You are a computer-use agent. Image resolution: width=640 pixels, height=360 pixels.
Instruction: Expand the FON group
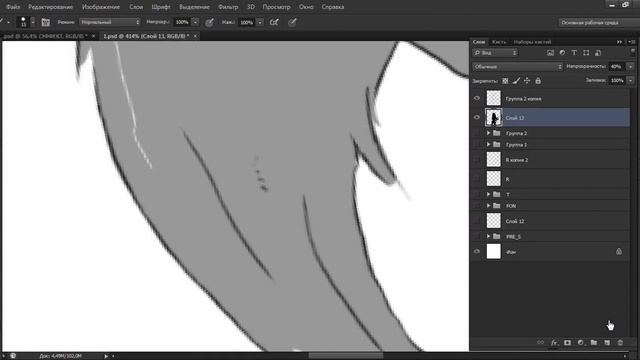[x=488, y=206]
